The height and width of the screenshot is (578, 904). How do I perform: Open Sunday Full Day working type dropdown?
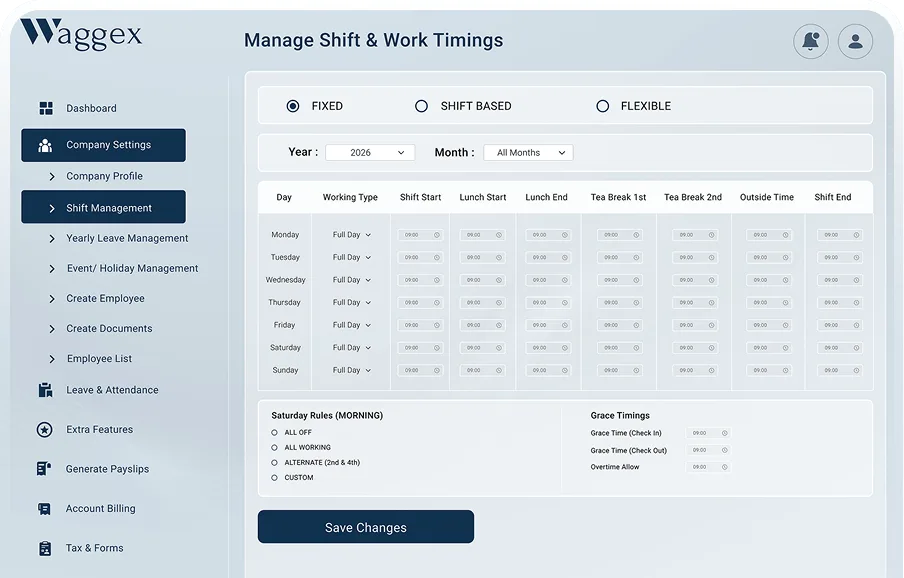[x=352, y=371]
